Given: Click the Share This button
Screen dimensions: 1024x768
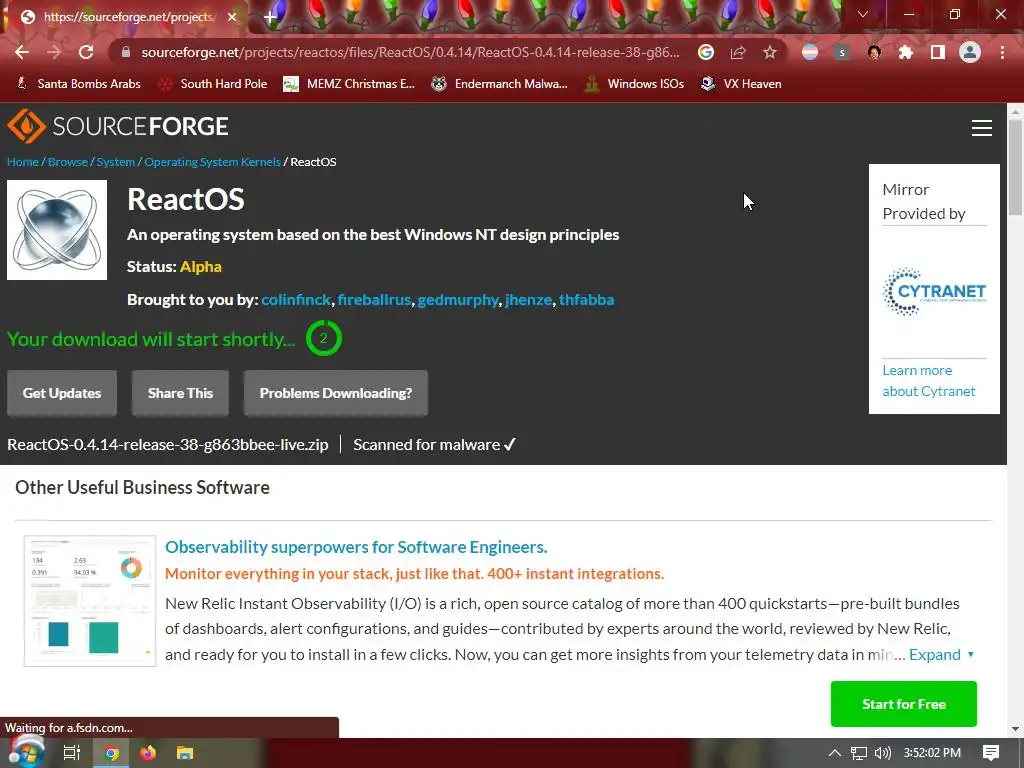Looking at the screenshot, I should pyautogui.click(x=180, y=393).
